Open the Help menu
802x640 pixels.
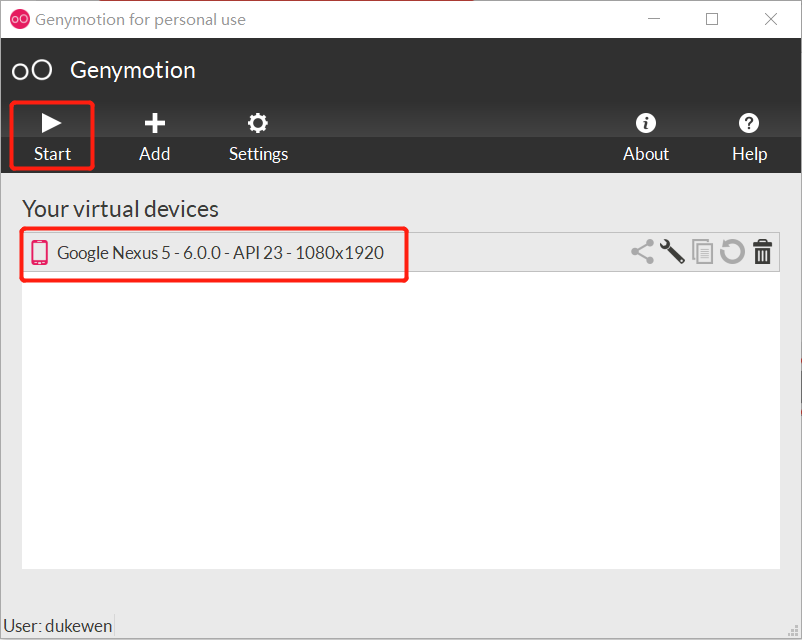749,137
